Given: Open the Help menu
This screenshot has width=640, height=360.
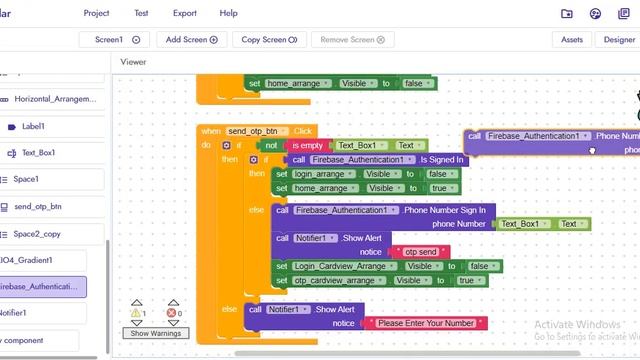Looking at the screenshot, I should tap(228, 13).
